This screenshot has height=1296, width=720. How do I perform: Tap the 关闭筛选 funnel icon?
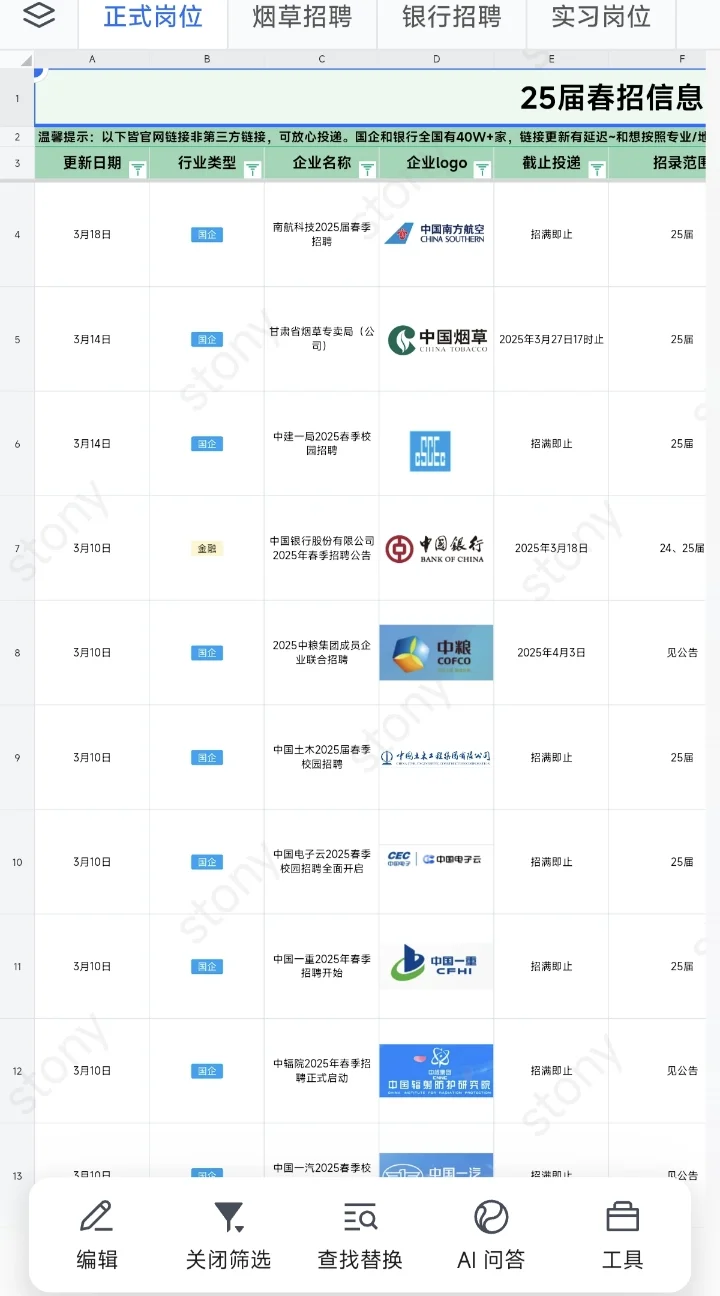click(x=229, y=1217)
